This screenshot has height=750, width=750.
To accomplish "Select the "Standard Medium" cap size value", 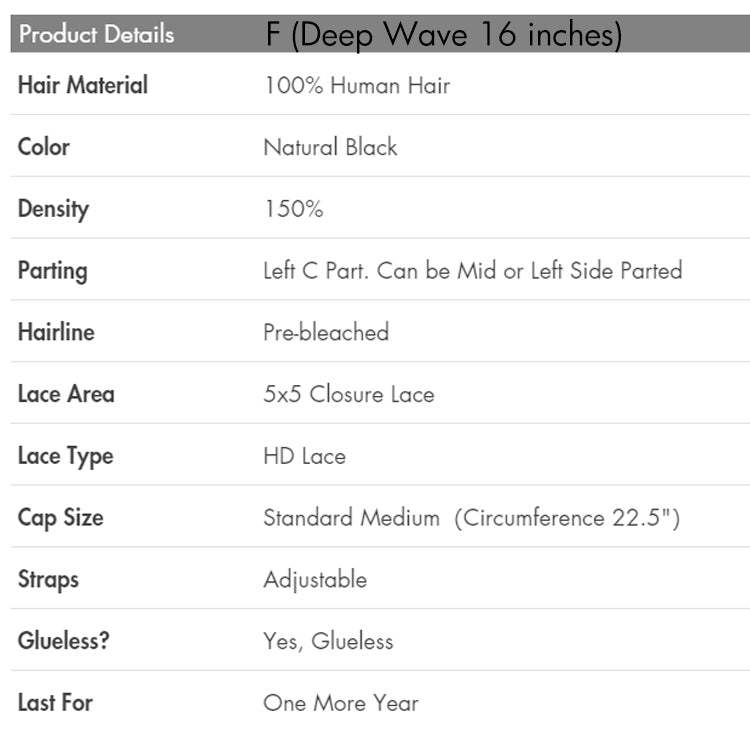I will [x=471, y=518].
